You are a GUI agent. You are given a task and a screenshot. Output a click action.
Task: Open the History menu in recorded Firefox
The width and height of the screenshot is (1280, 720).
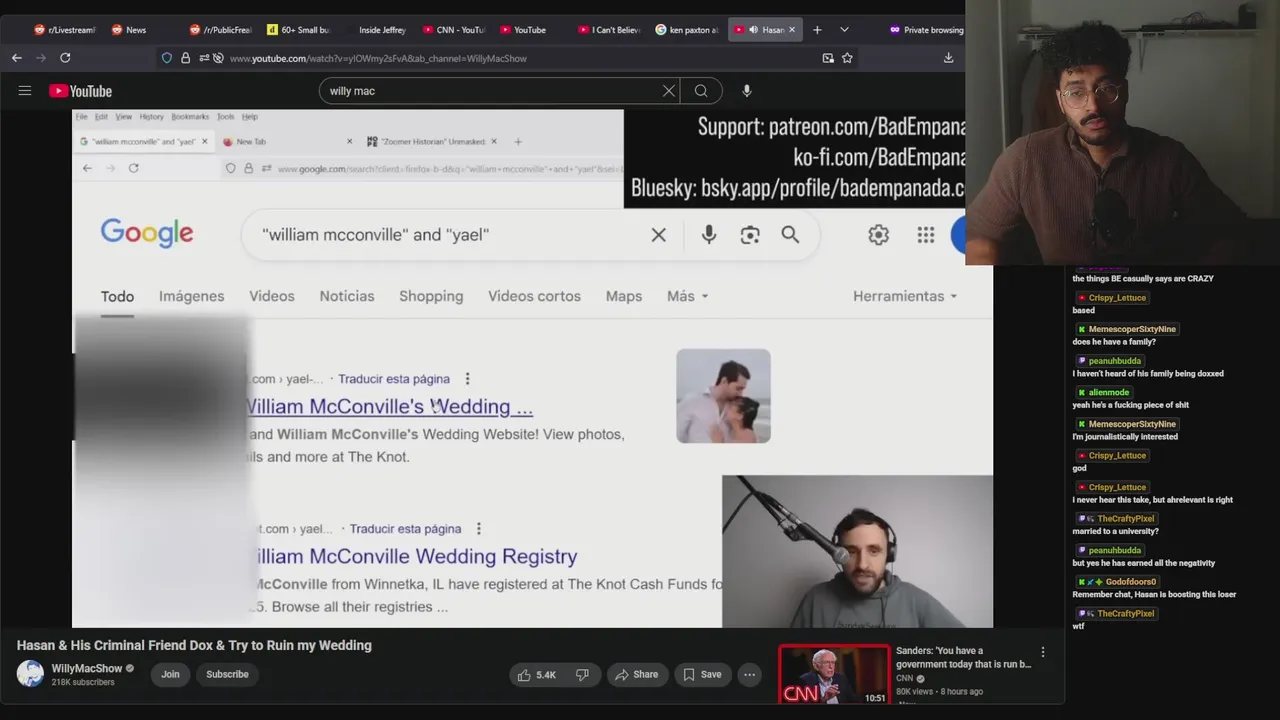point(151,117)
